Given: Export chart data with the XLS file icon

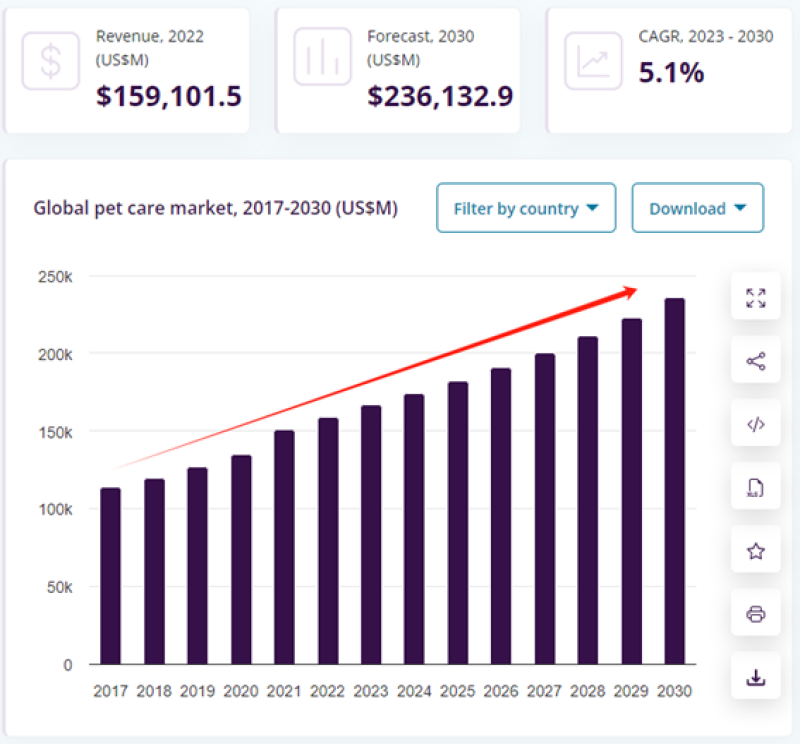Looking at the screenshot, I should [756, 487].
